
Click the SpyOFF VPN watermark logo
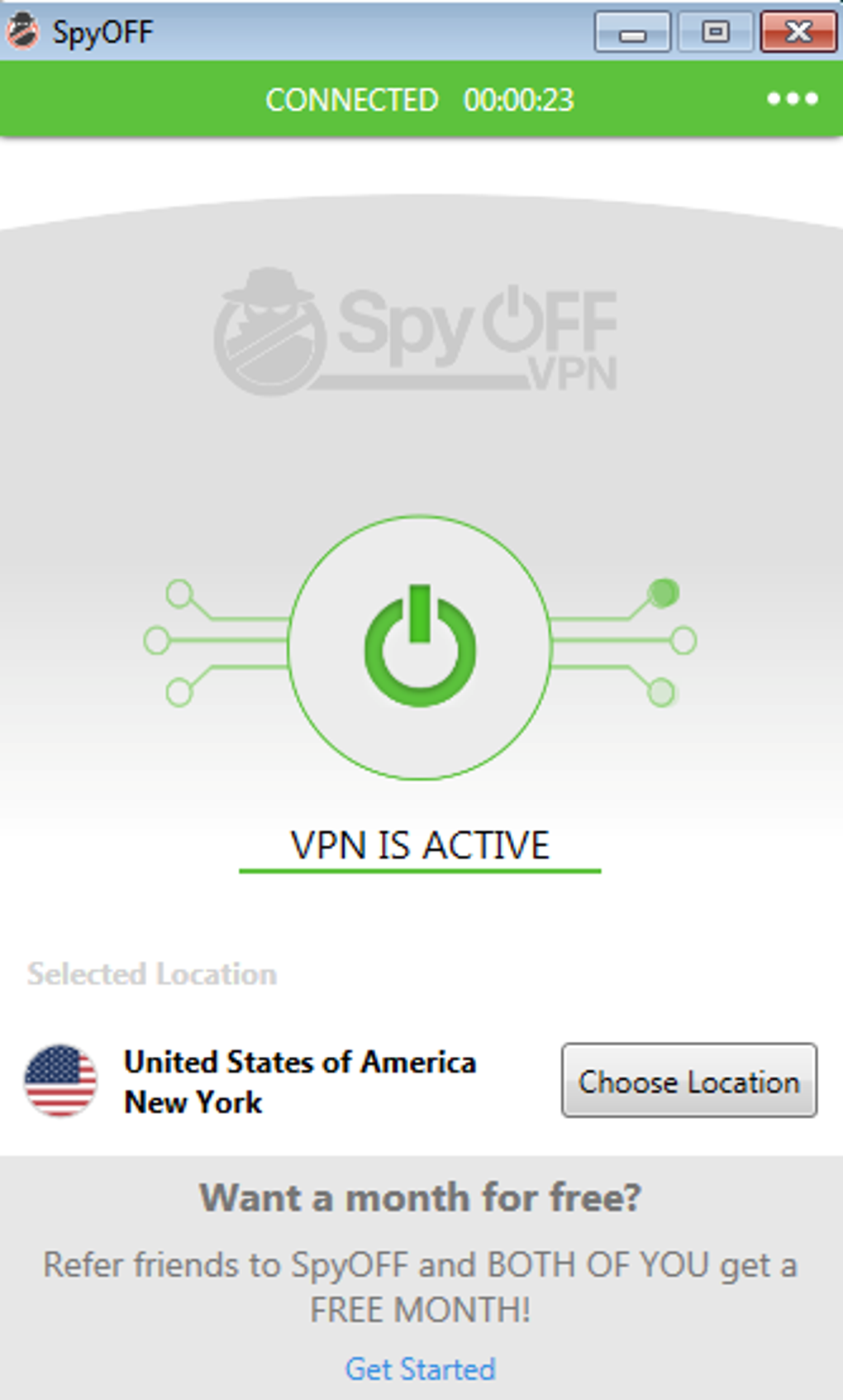pyautogui.click(x=417, y=332)
